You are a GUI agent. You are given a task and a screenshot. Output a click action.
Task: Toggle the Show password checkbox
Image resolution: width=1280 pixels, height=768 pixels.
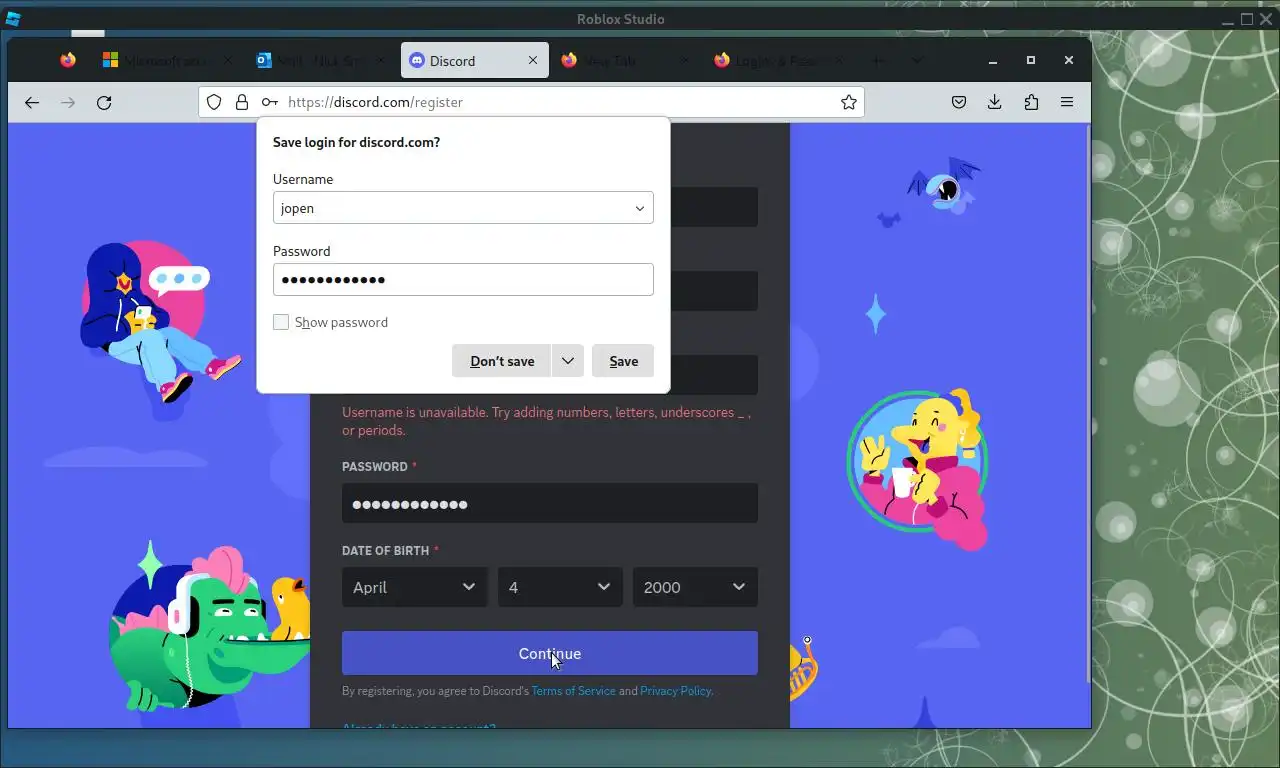281,322
